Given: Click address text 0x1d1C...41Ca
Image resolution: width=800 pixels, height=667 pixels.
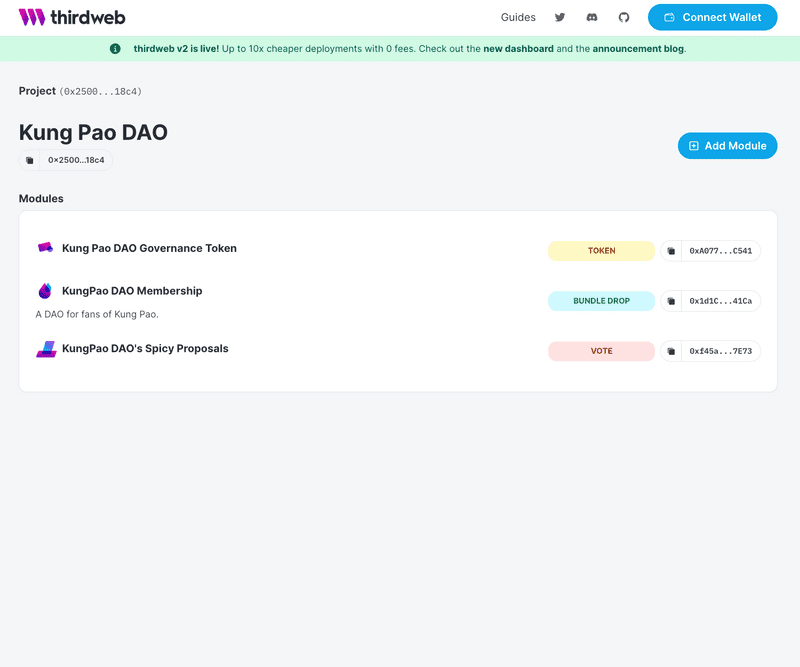Looking at the screenshot, I should [720, 301].
